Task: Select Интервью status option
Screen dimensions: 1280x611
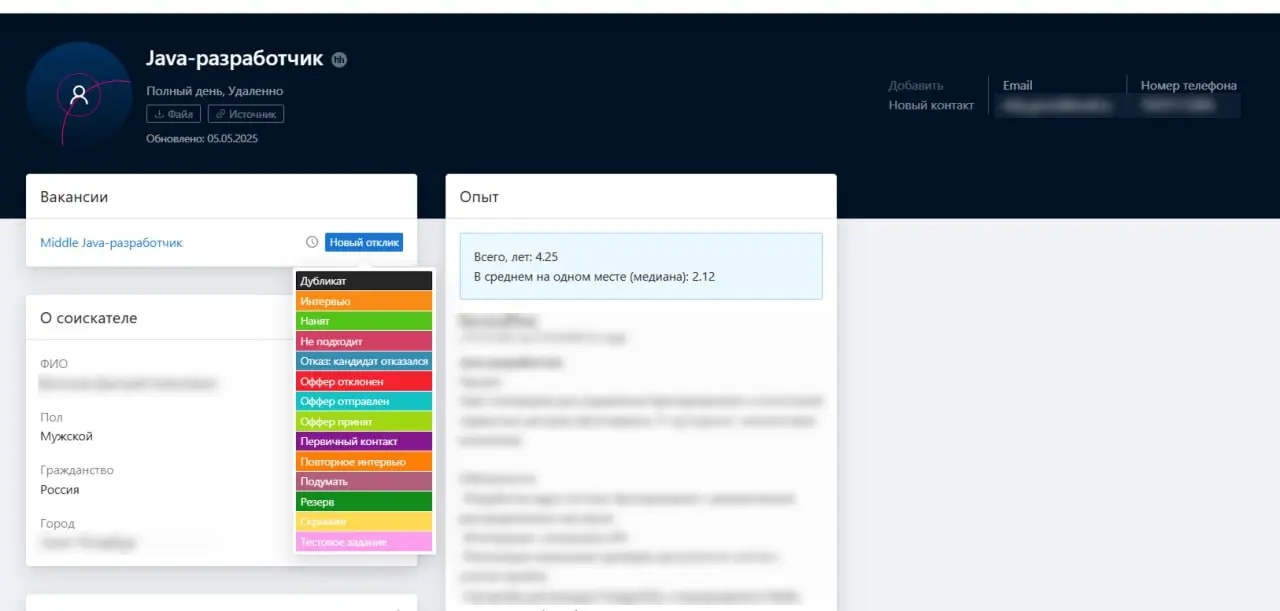Action: pyautogui.click(x=364, y=301)
